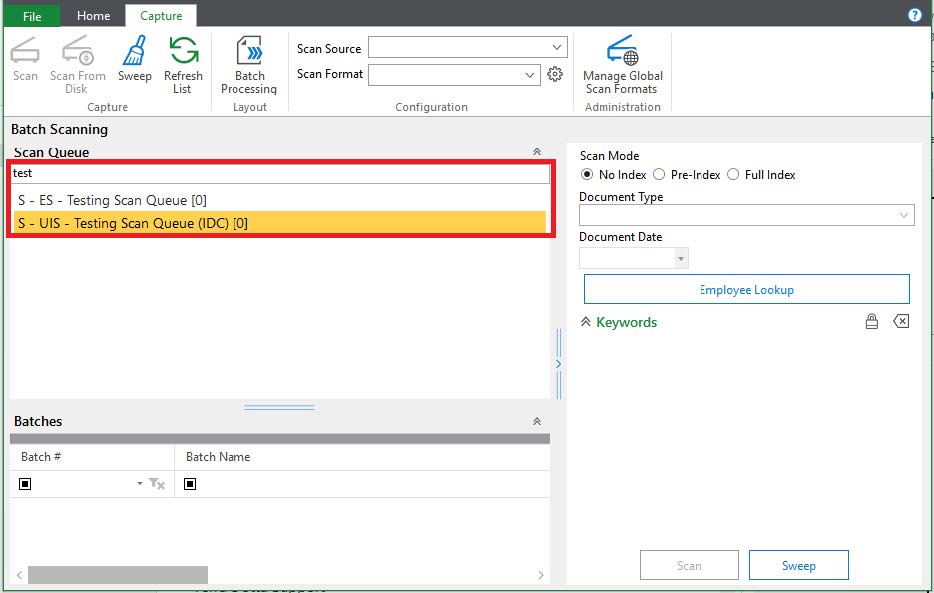Open the scan format settings gear
The image size is (934, 593).
pos(556,74)
